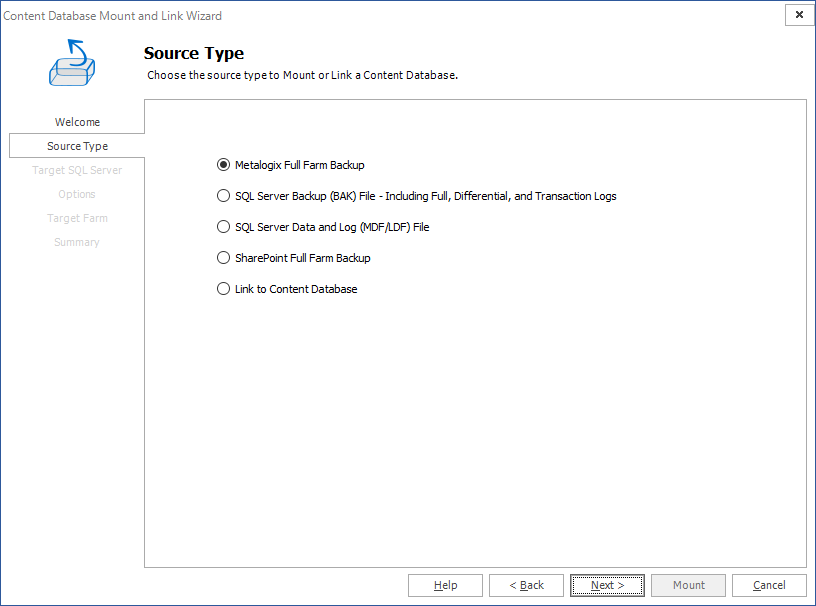Click the Mount button
Image resolution: width=816 pixels, height=606 pixels.
point(688,585)
